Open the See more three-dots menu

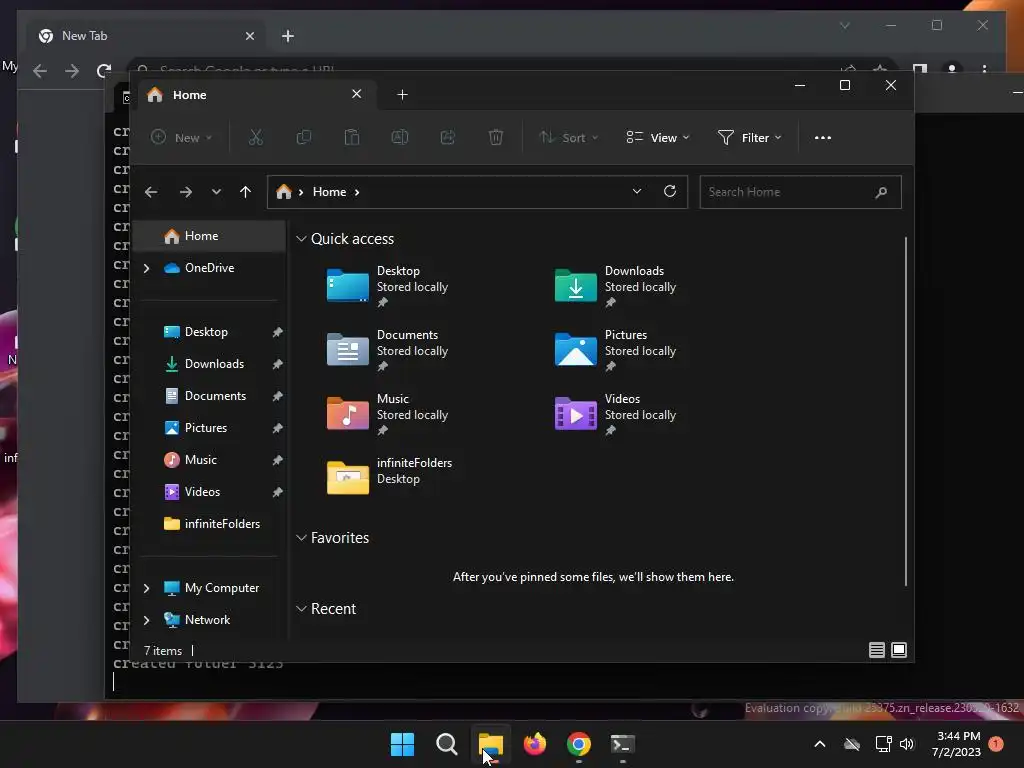pos(823,138)
